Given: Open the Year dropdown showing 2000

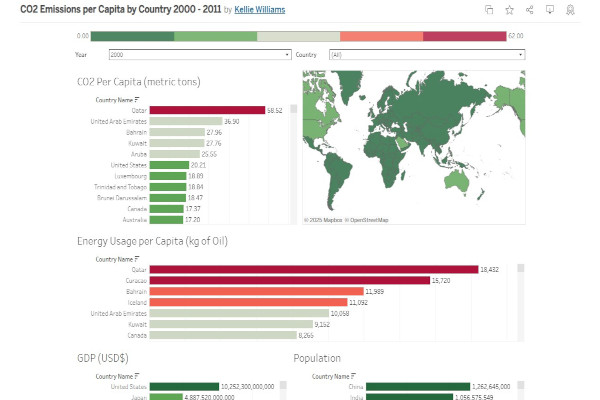Looking at the screenshot, I should 198,55.
